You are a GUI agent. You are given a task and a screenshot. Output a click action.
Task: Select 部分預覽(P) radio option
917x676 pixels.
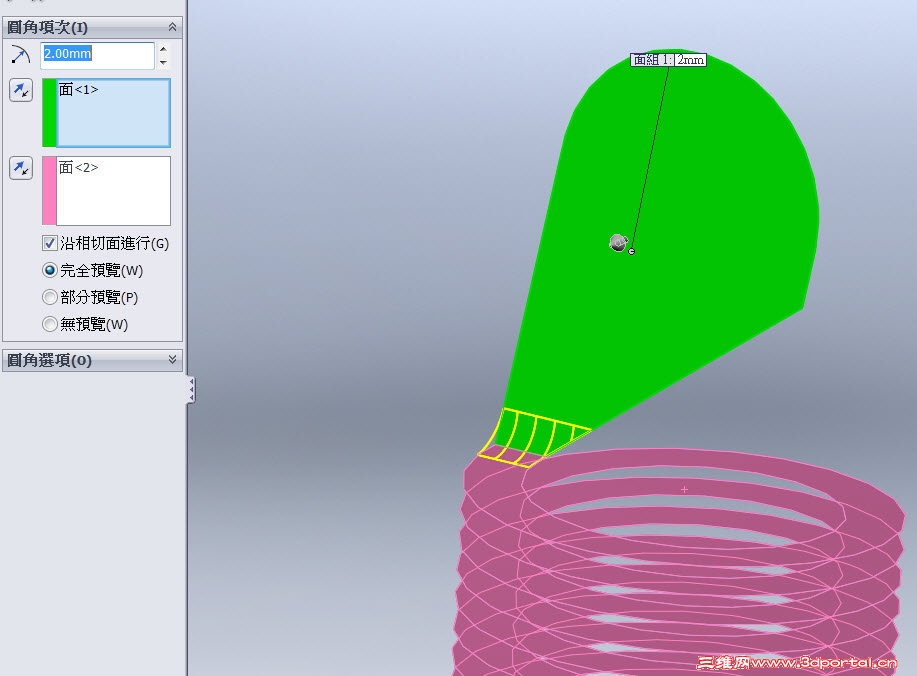[x=50, y=297]
